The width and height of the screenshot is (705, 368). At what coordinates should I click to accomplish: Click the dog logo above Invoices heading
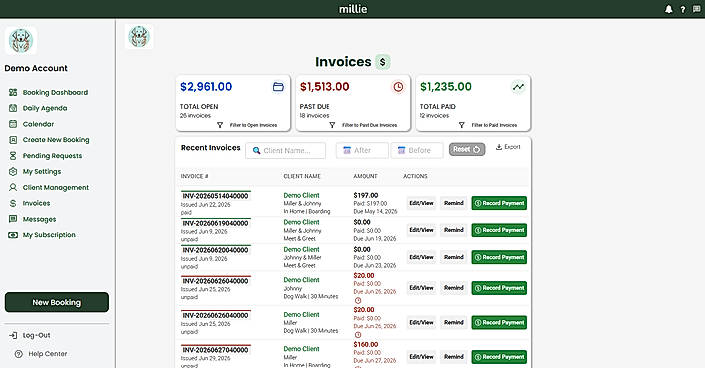click(139, 37)
